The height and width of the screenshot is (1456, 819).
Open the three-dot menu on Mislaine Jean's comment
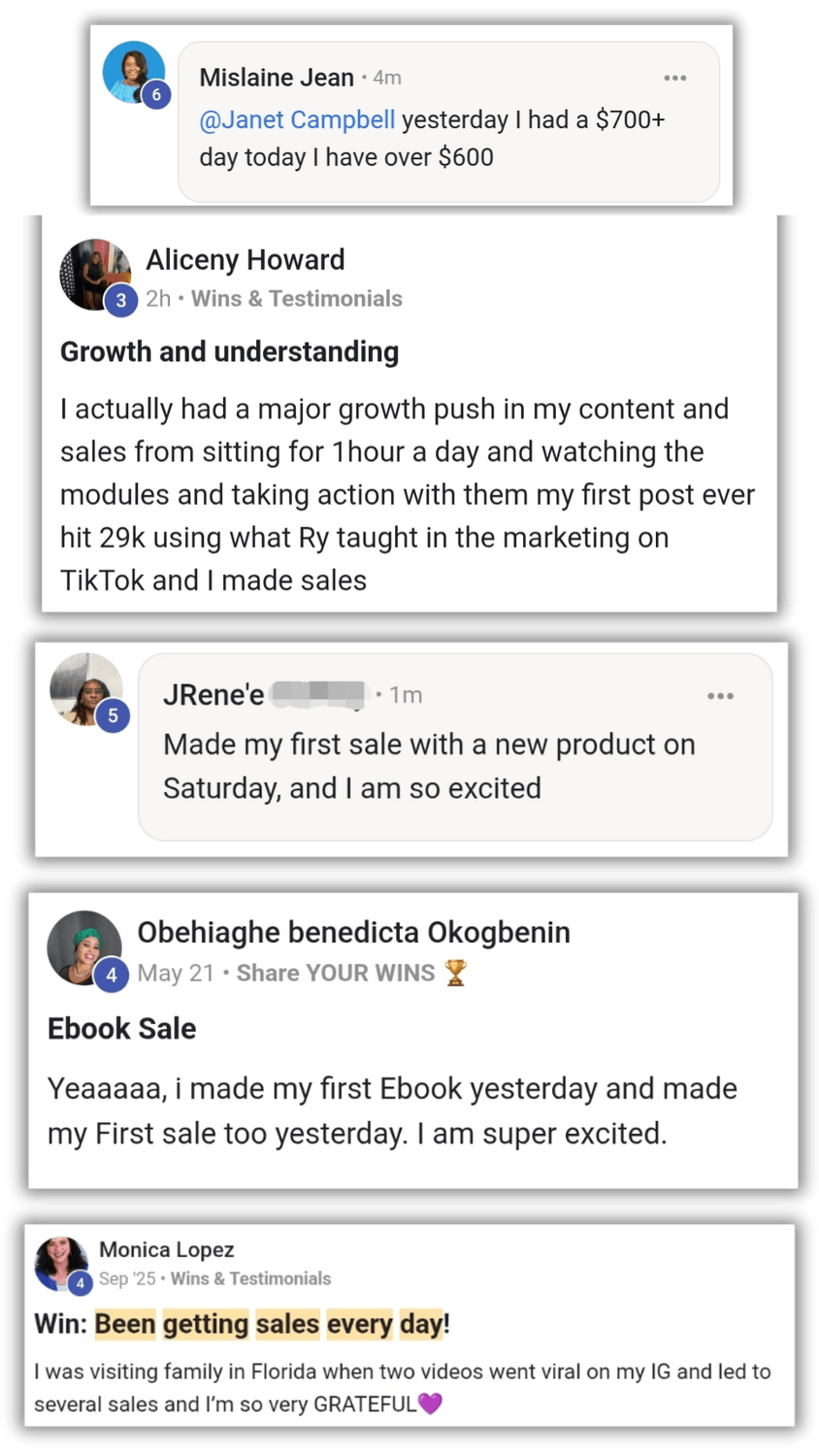pyautogui.click(x=675, y=78)
